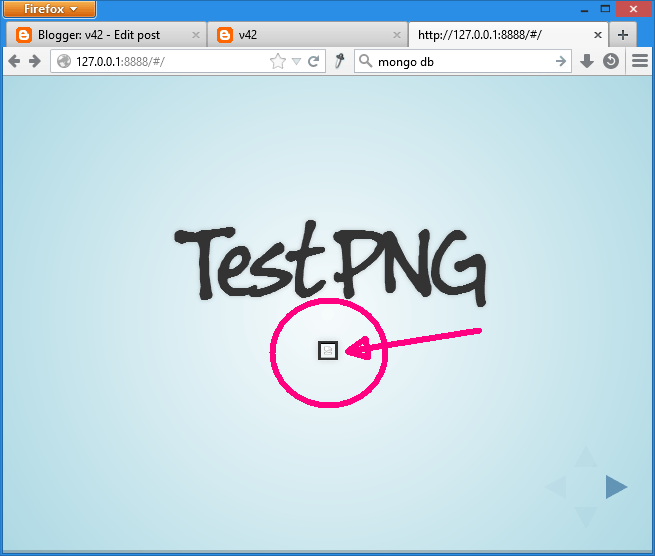This screenshot has width=655, height=556.
Task: Click the globe site identity icon
Action: coord(64,62)
